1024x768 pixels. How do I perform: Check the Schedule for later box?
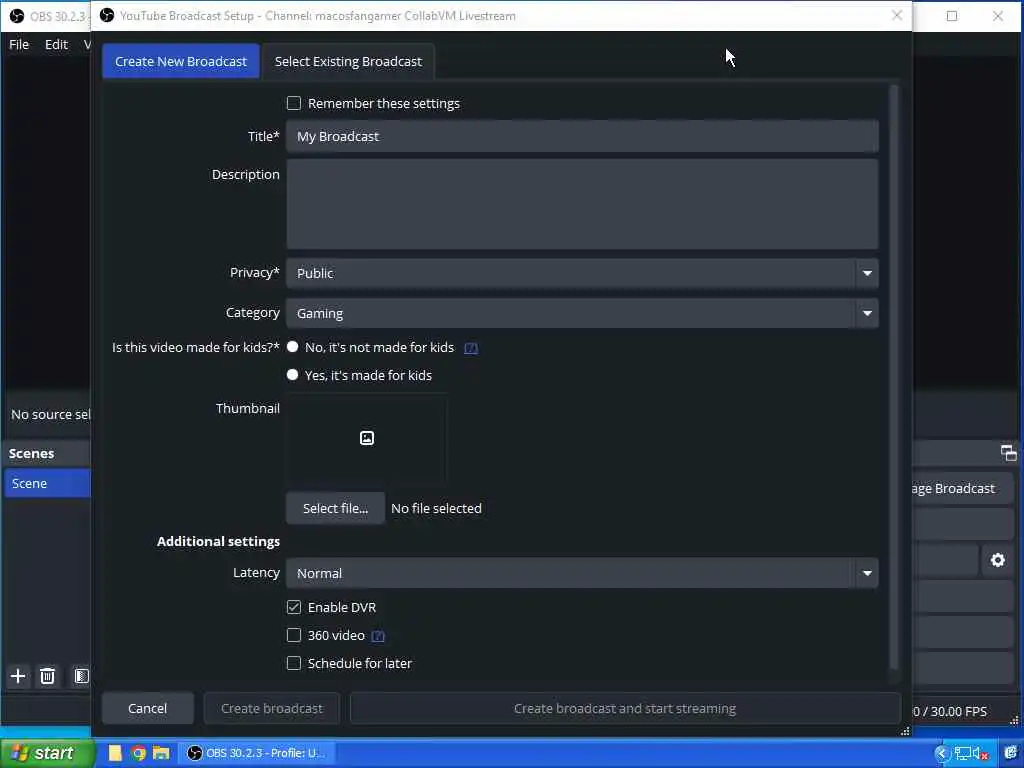pos(294,664)
